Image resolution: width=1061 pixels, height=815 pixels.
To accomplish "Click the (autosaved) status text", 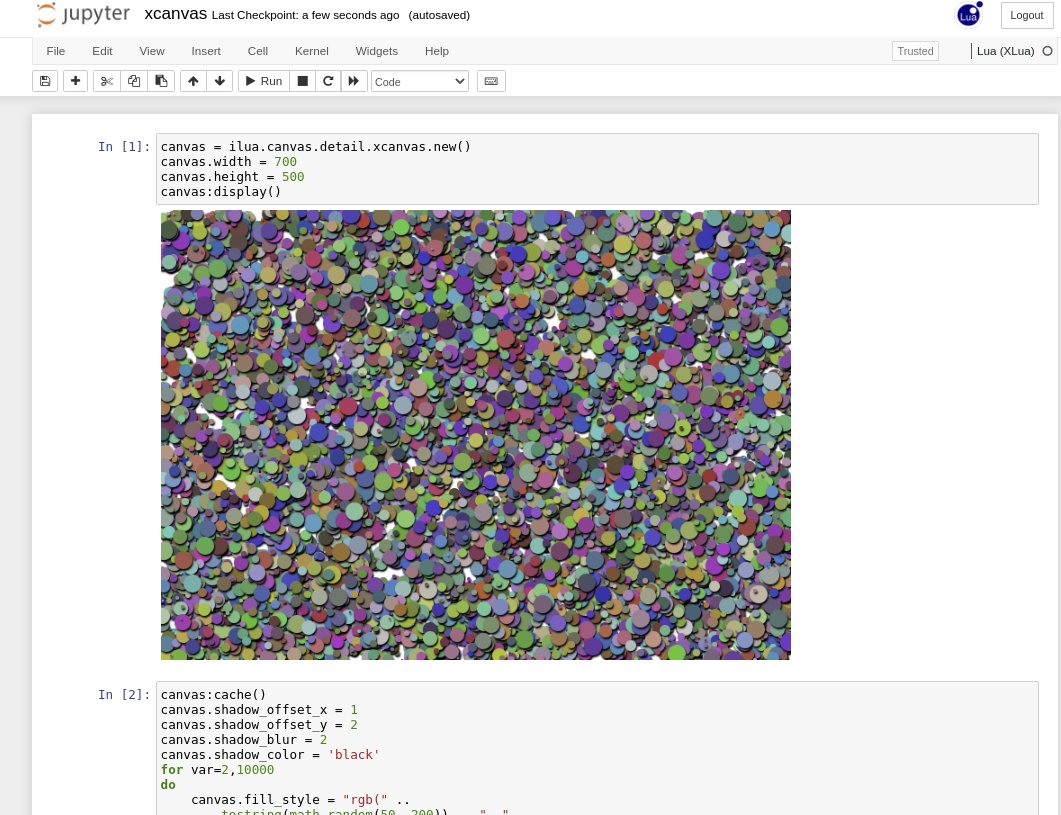I will coord(439,15).
